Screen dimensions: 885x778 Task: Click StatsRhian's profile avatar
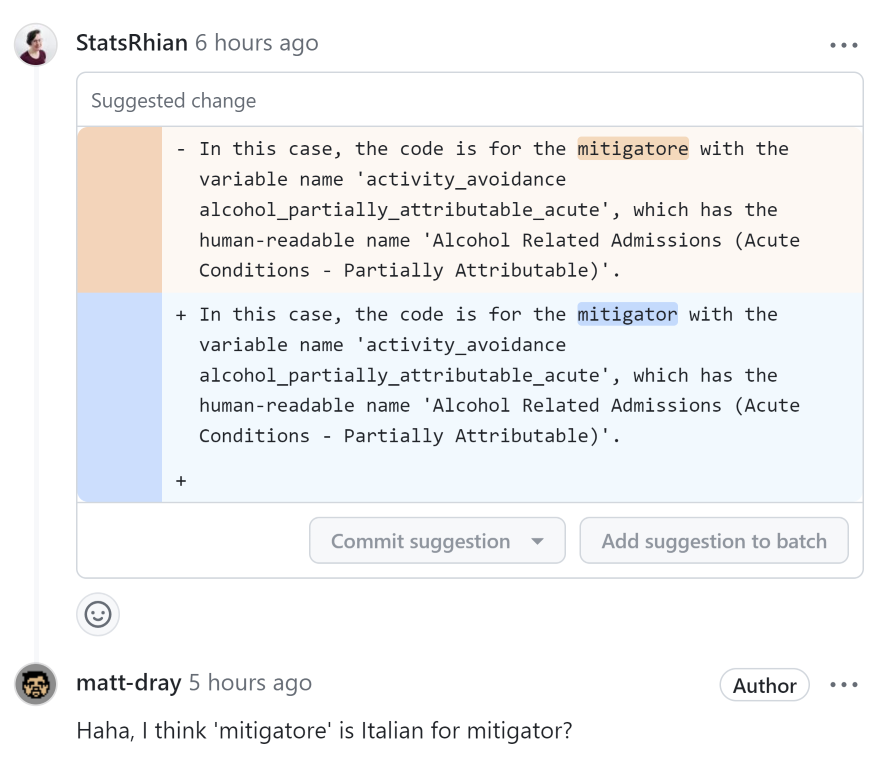pos(35,44)
